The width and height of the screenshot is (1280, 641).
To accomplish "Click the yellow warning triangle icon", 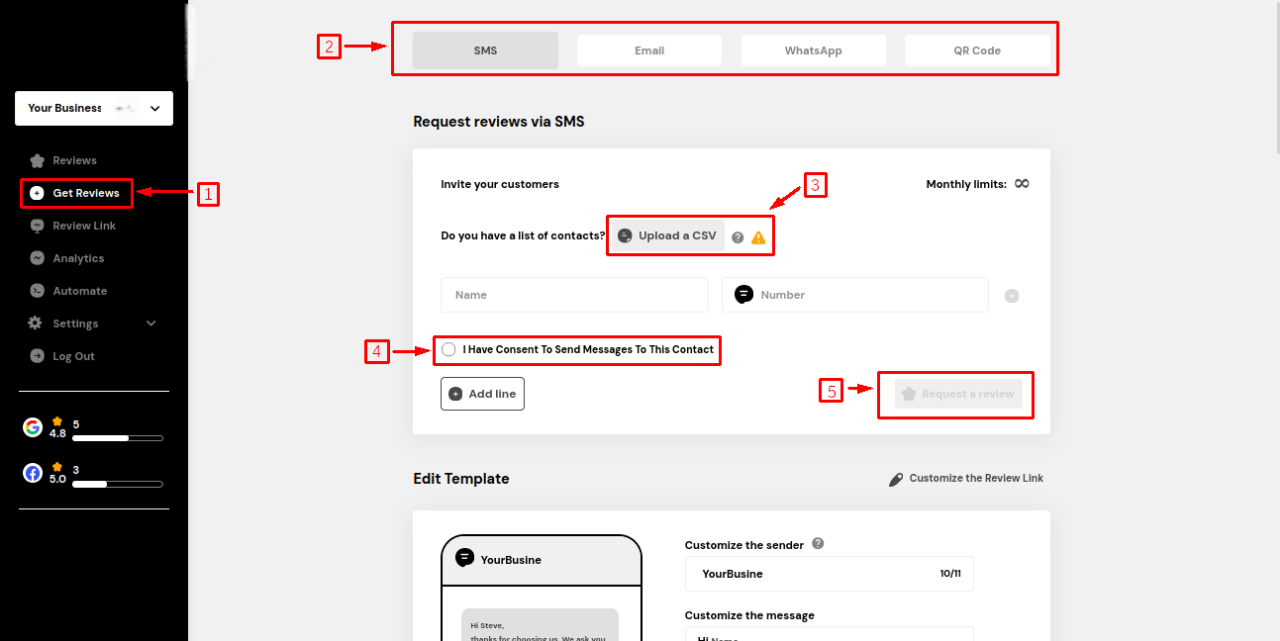I will tap(758, 238).
